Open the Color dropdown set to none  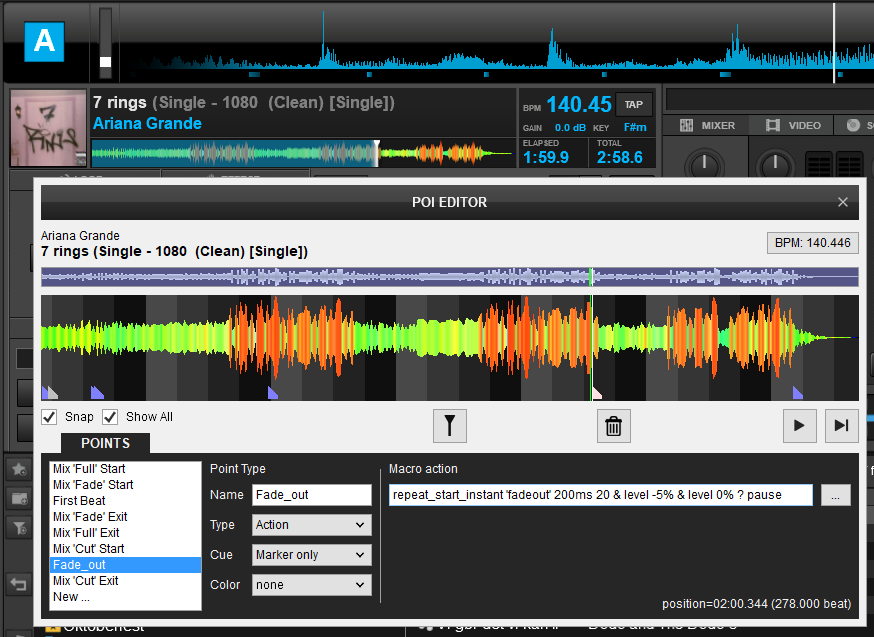point(312,585)
